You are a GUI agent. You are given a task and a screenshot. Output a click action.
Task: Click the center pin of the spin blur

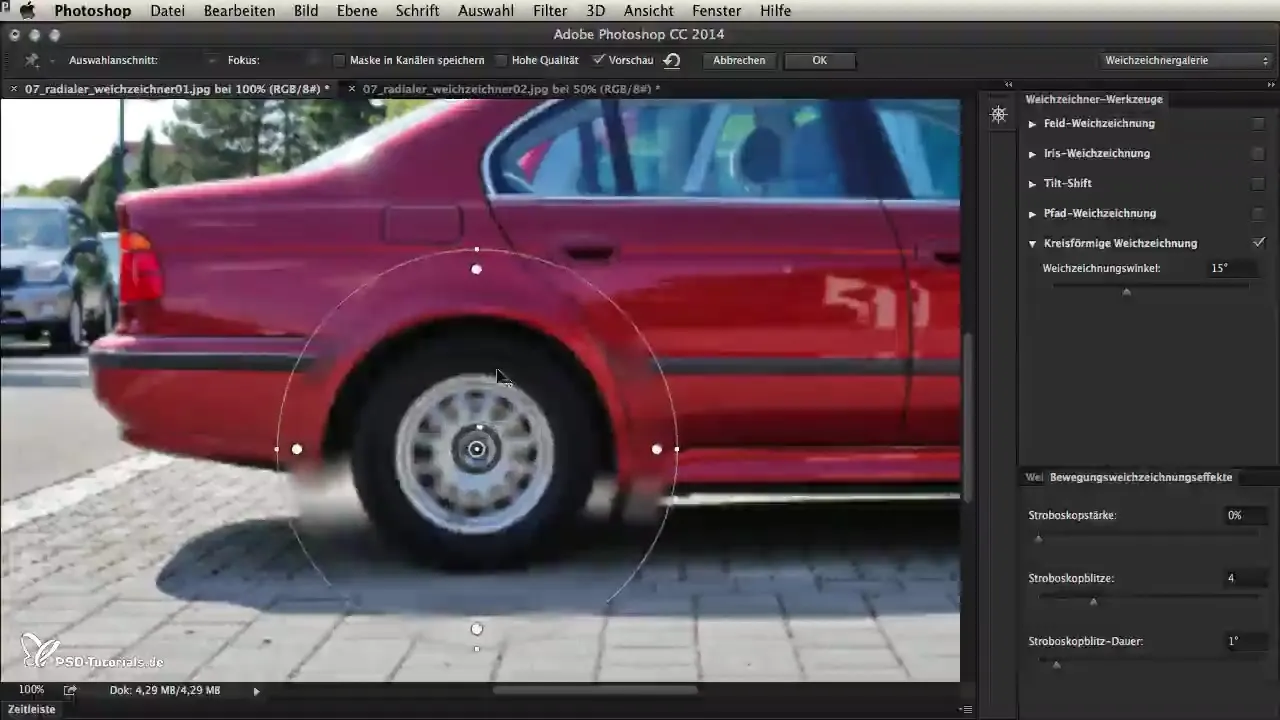click(477, 450)
